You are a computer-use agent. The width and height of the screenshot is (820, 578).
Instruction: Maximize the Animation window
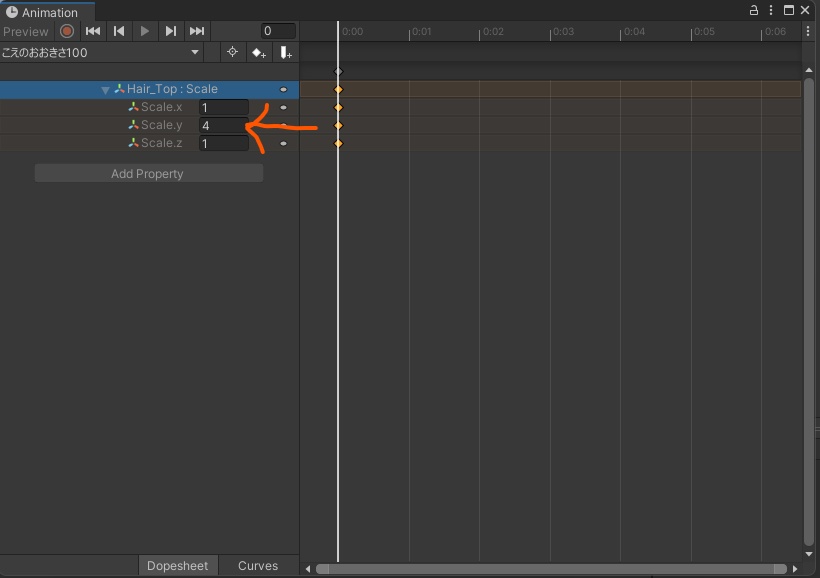(789, 10)
